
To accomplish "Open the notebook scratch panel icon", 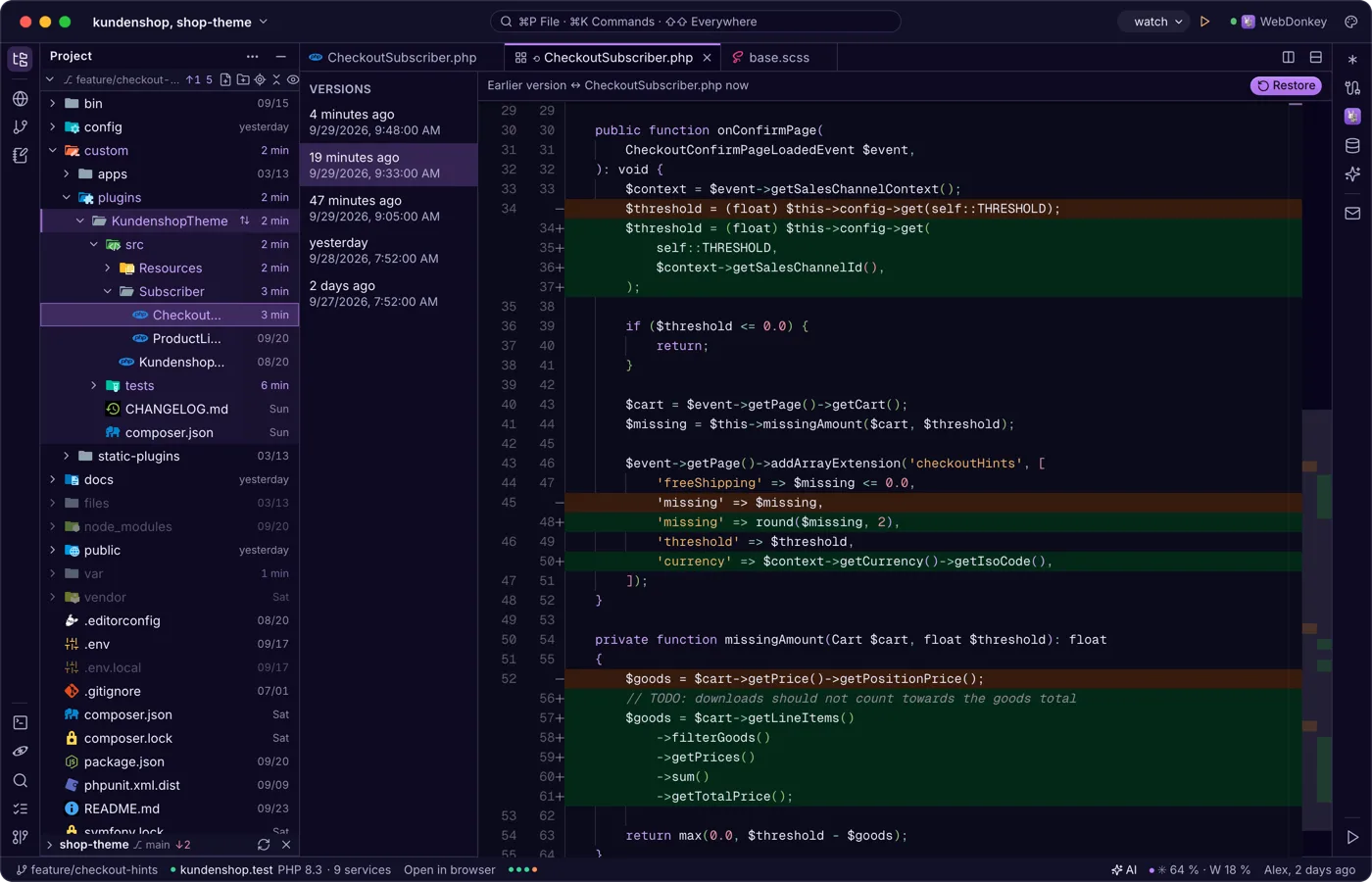I will click(20, 156).
